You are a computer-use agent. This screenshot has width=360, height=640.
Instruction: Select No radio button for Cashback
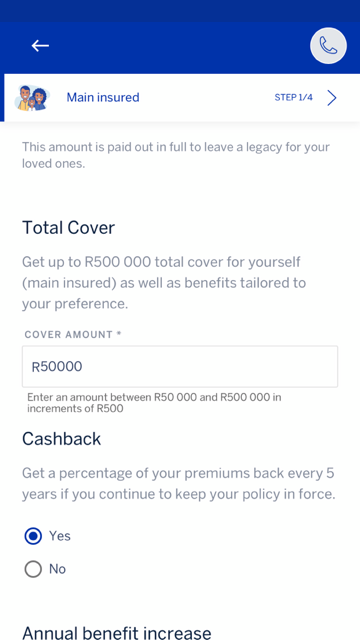point(33,569)
